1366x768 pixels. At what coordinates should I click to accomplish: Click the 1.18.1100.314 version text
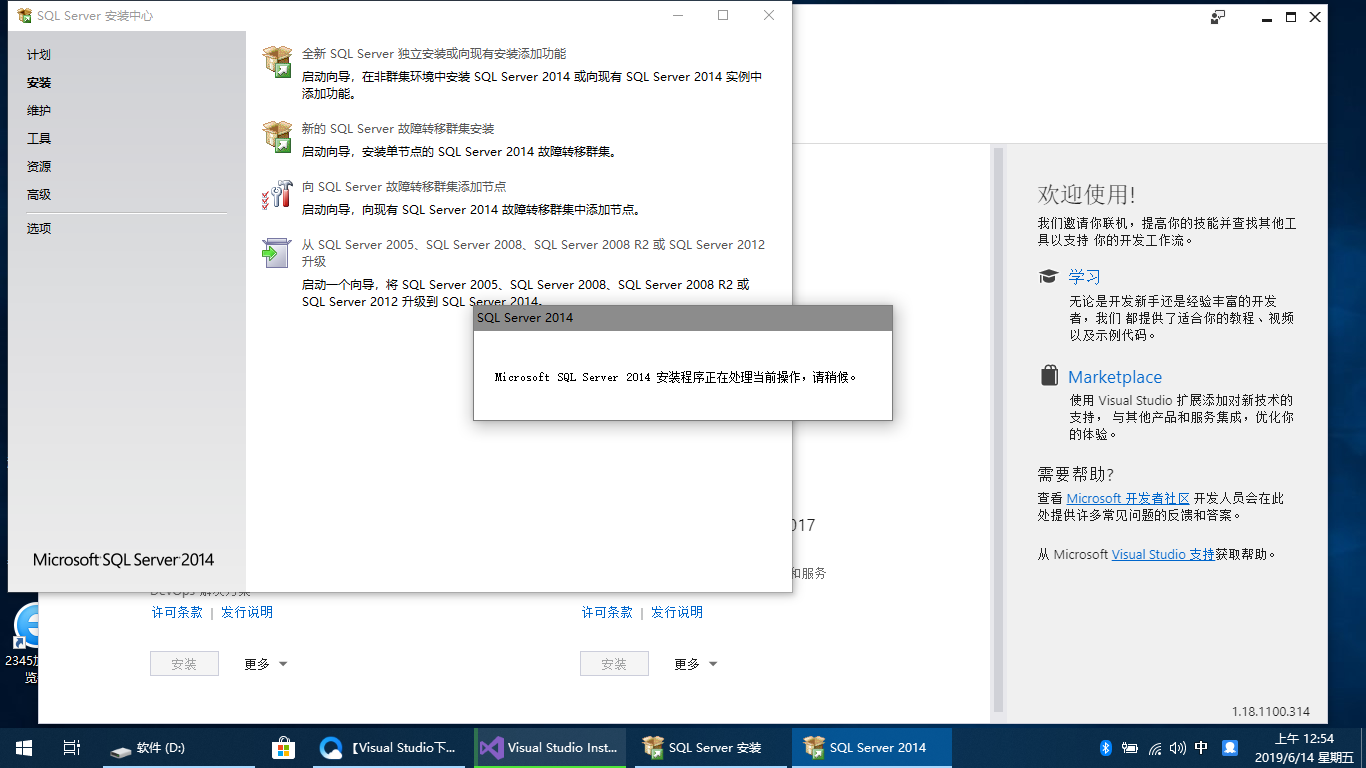1270,712
